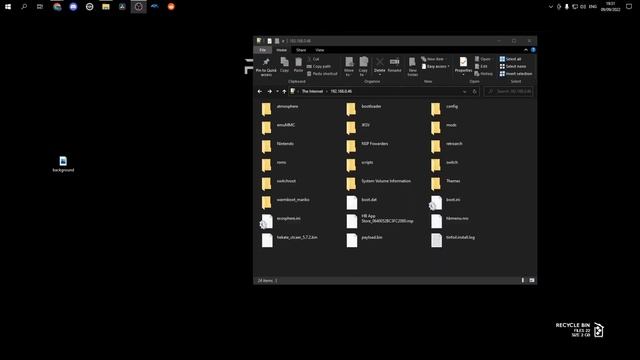Click Select all in the ribbon

coord(511,59)
